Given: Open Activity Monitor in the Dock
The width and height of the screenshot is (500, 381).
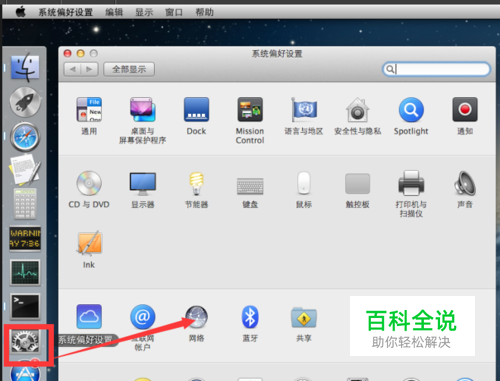Looking at the screenshot, I should (25, 273).
